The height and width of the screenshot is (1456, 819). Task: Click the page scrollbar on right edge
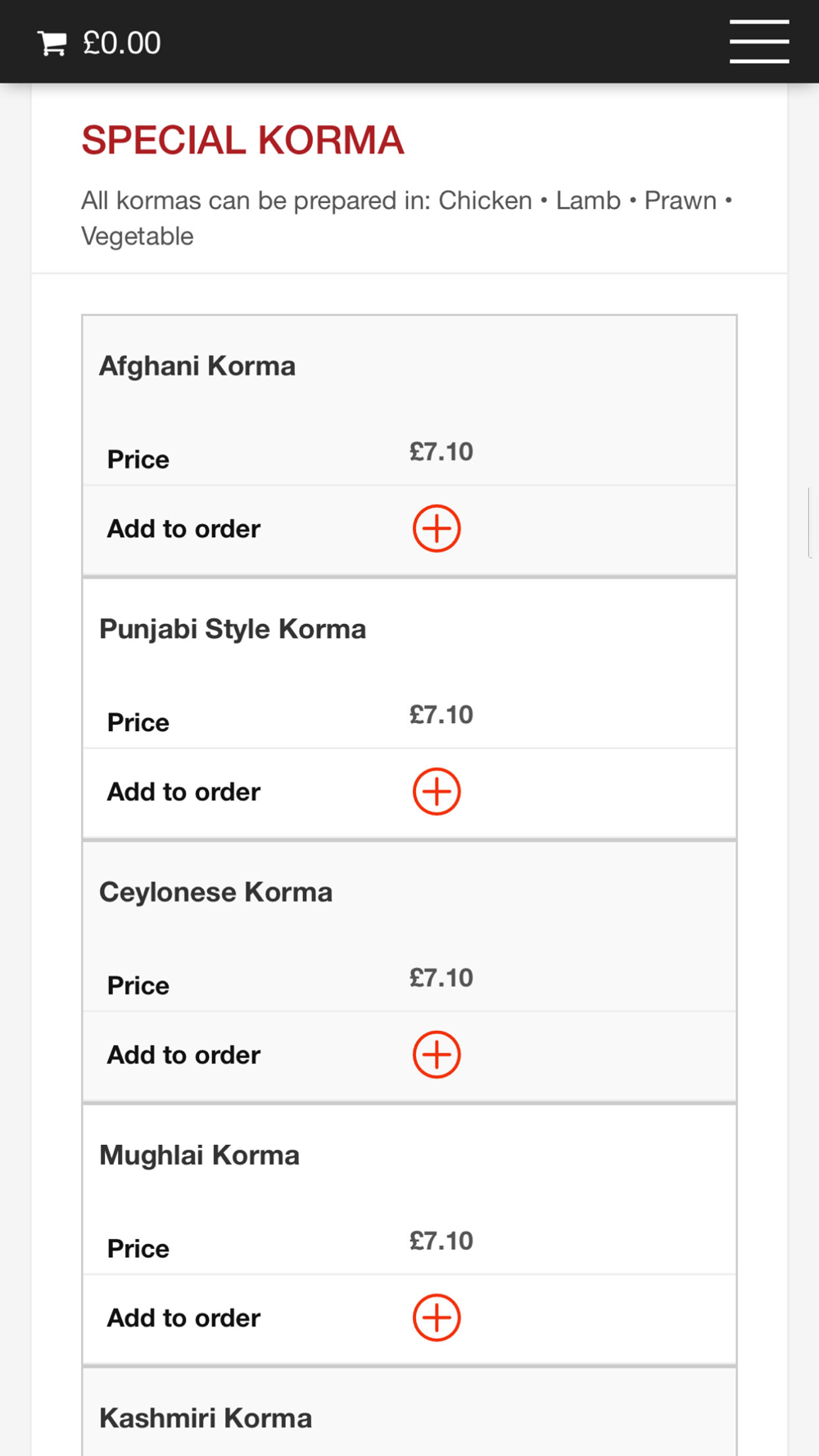click(809, 522)
